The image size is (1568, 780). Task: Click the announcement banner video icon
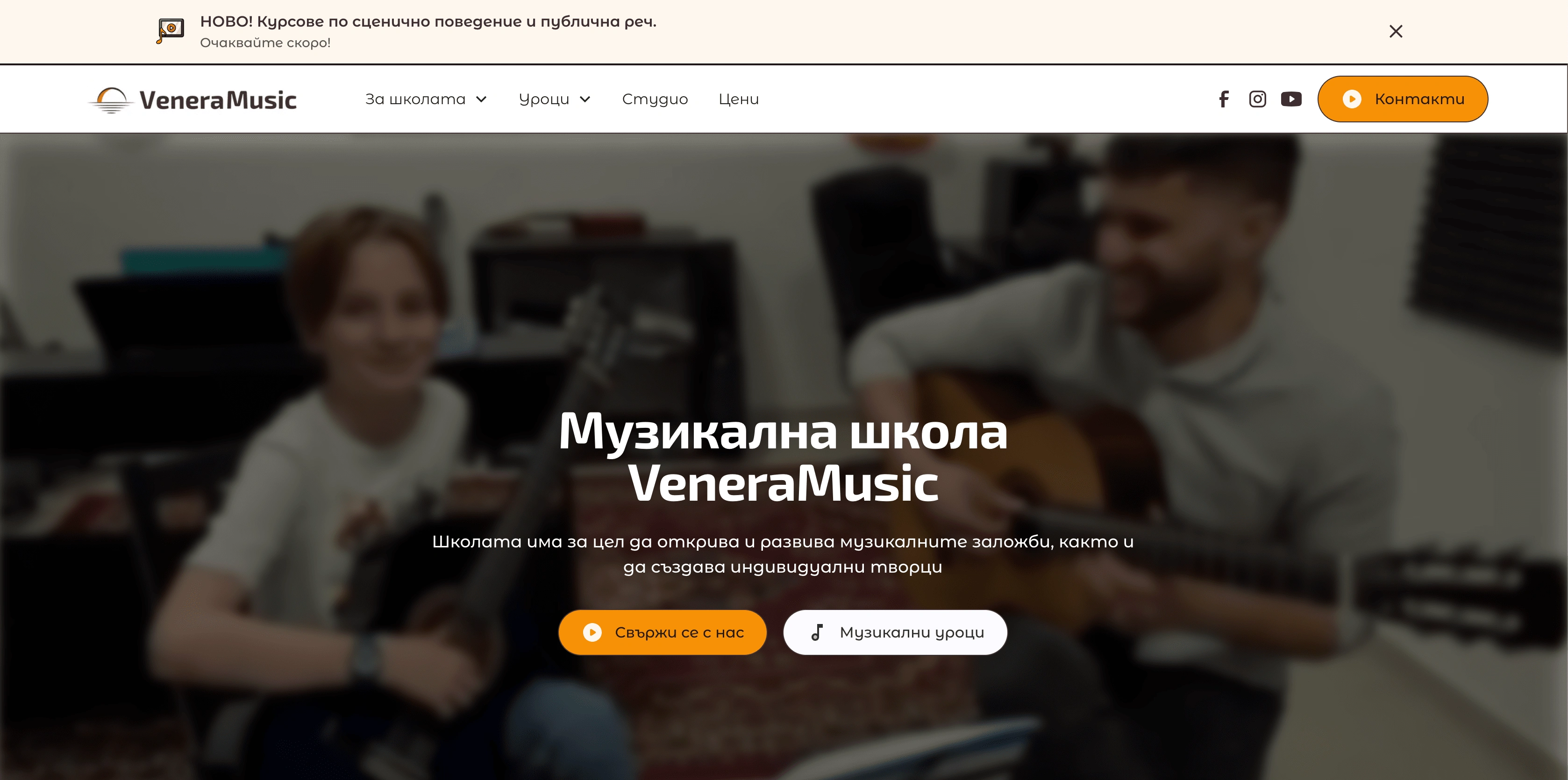(x=171, y=30)
